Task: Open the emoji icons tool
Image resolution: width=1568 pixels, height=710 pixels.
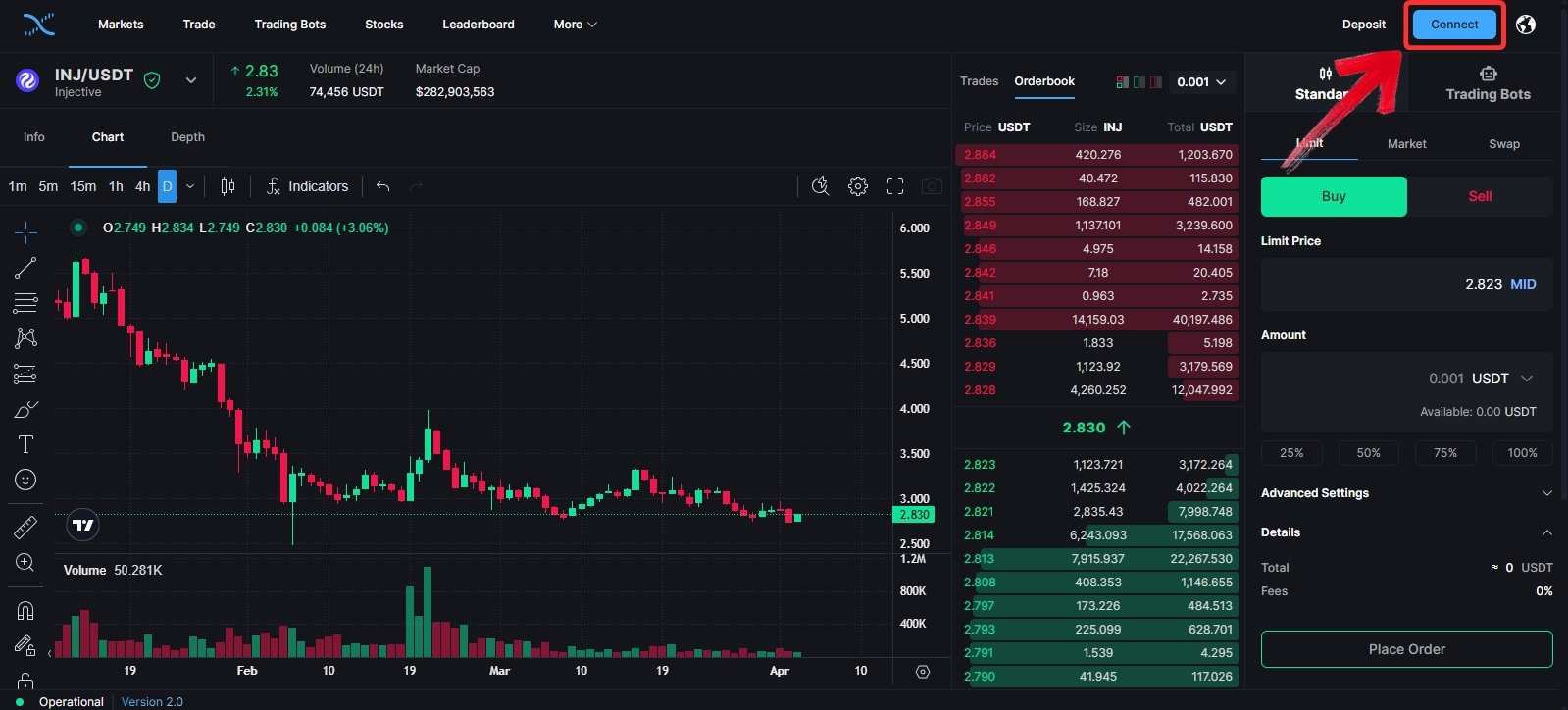Action: tap(25, 480)
